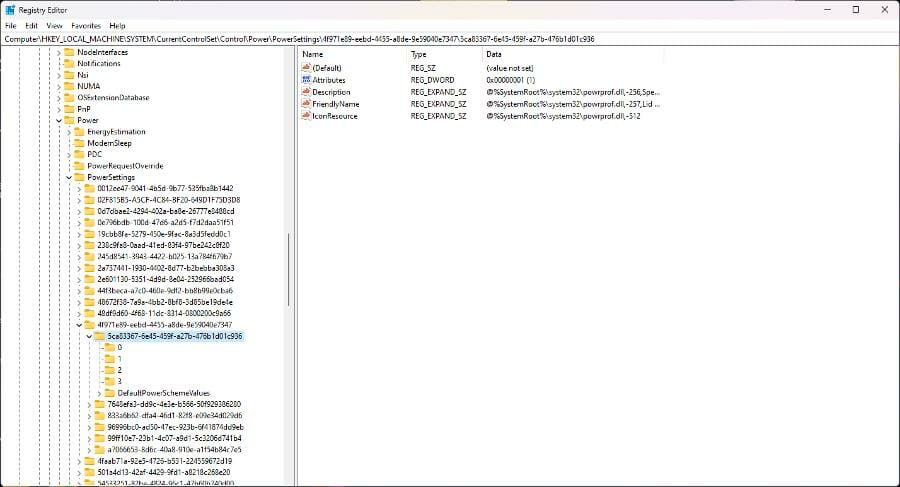Maximize the Registry Editor window

click(855, 10)
